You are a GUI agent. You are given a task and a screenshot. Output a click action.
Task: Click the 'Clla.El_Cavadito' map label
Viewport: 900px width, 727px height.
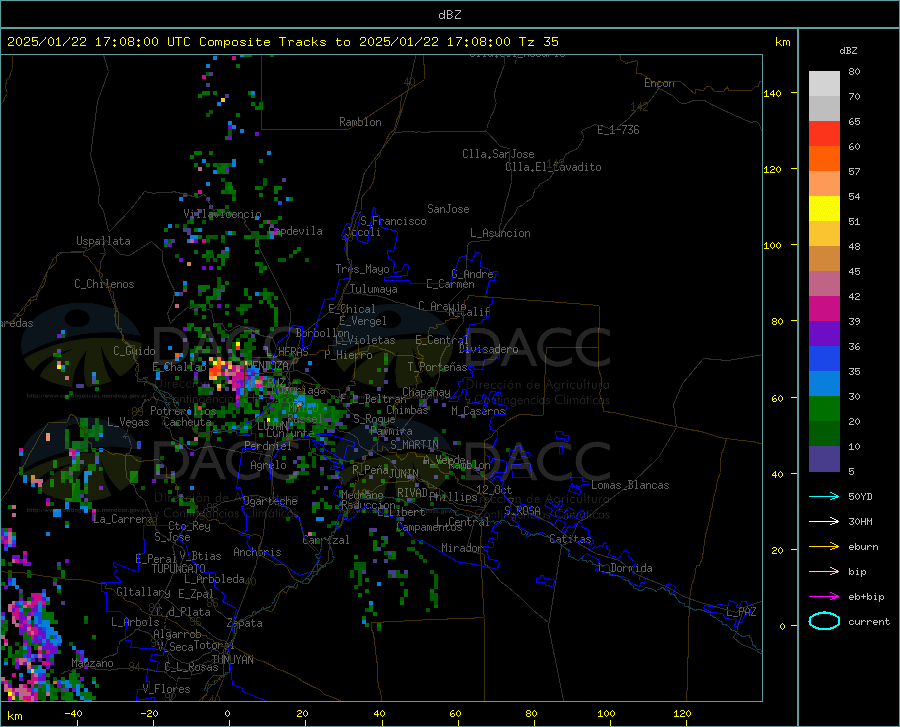[x=553, y=167]
